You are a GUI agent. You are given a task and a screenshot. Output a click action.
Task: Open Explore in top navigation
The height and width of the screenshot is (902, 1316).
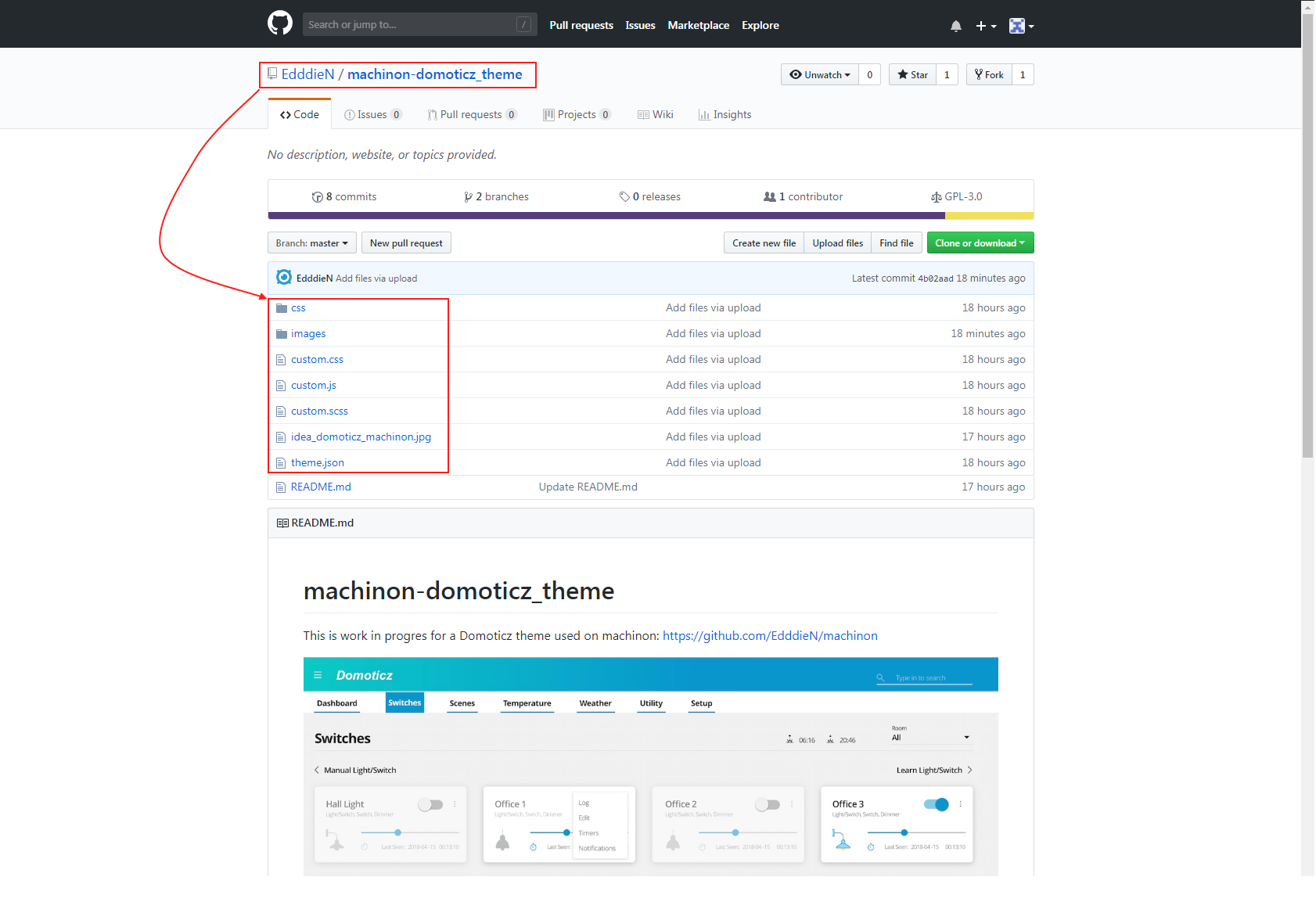(x=760, y=25)
